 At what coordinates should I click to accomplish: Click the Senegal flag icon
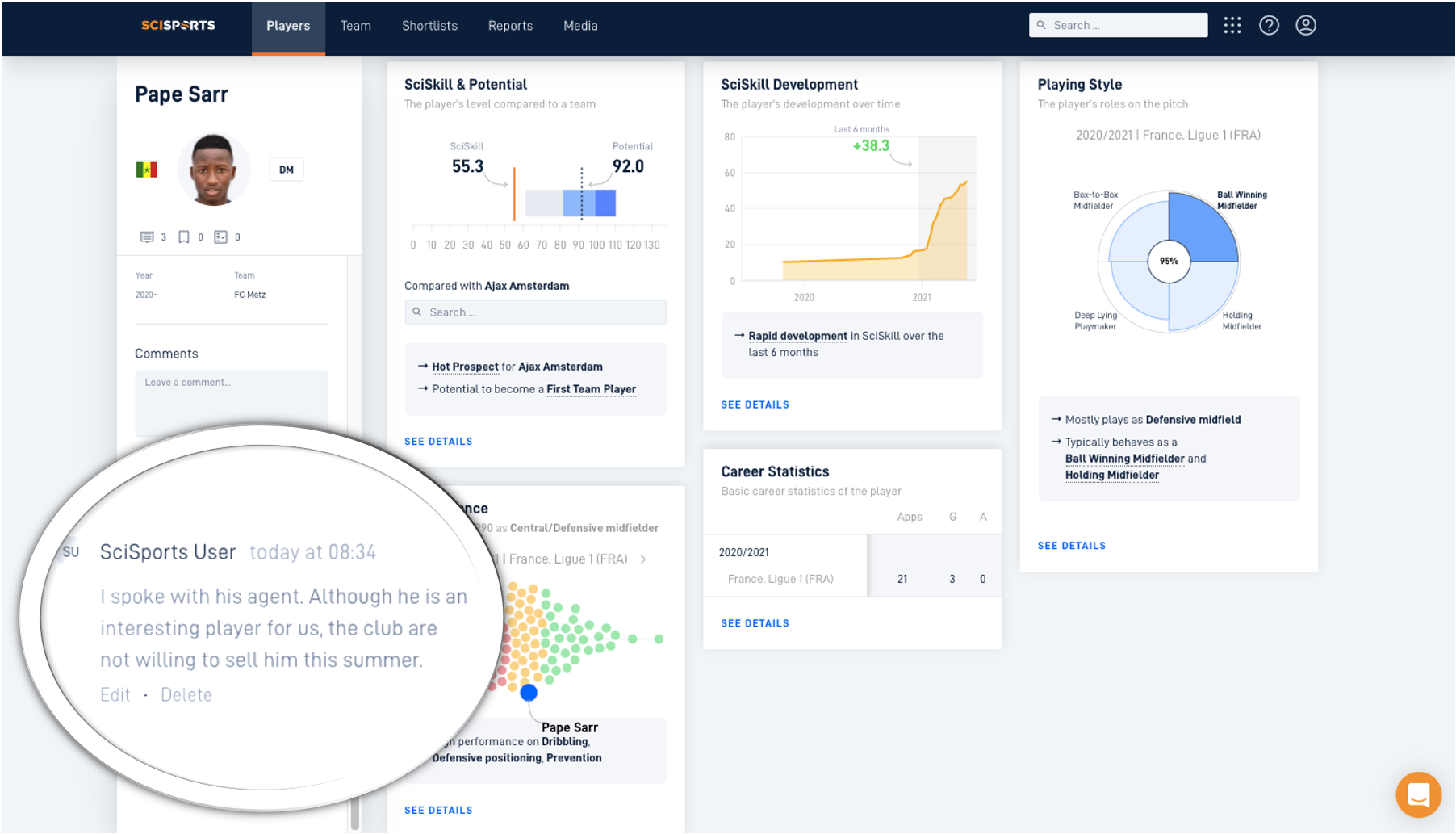(x=146, y=170)
